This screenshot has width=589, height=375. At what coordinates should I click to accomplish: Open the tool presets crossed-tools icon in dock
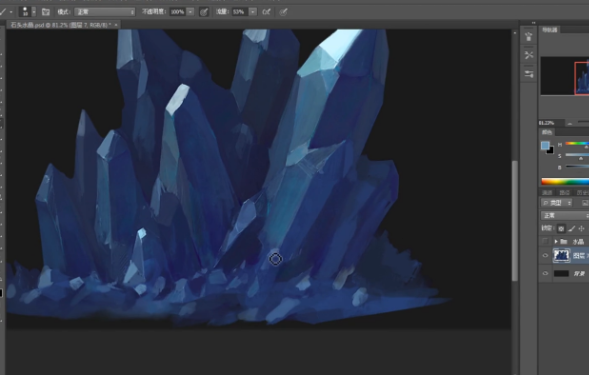(529, 55)
